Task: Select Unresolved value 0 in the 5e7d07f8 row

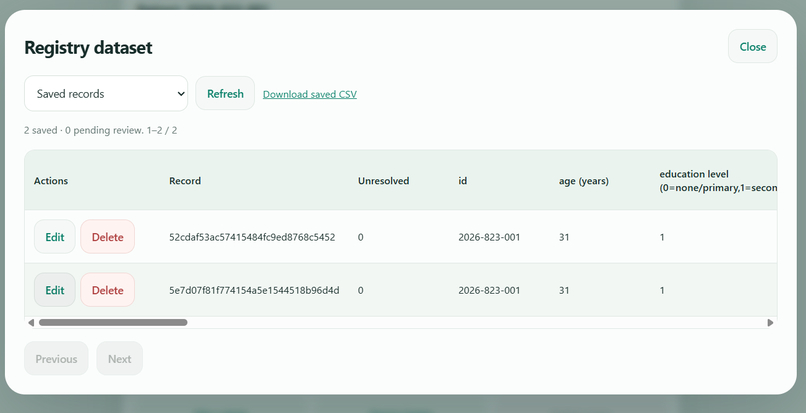Action: click(360, 290)
